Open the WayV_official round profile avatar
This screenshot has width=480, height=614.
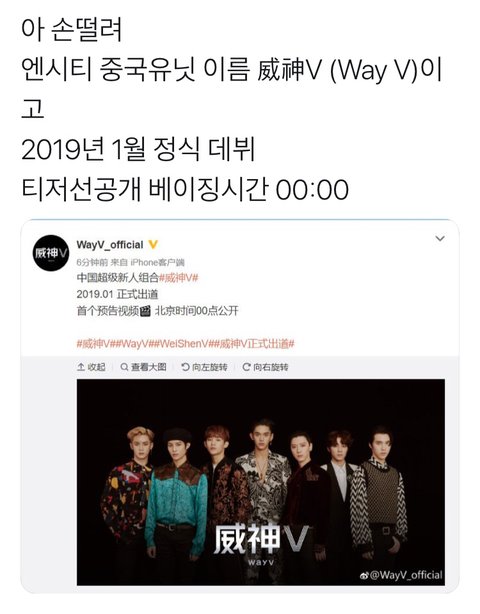pos(51,253)
